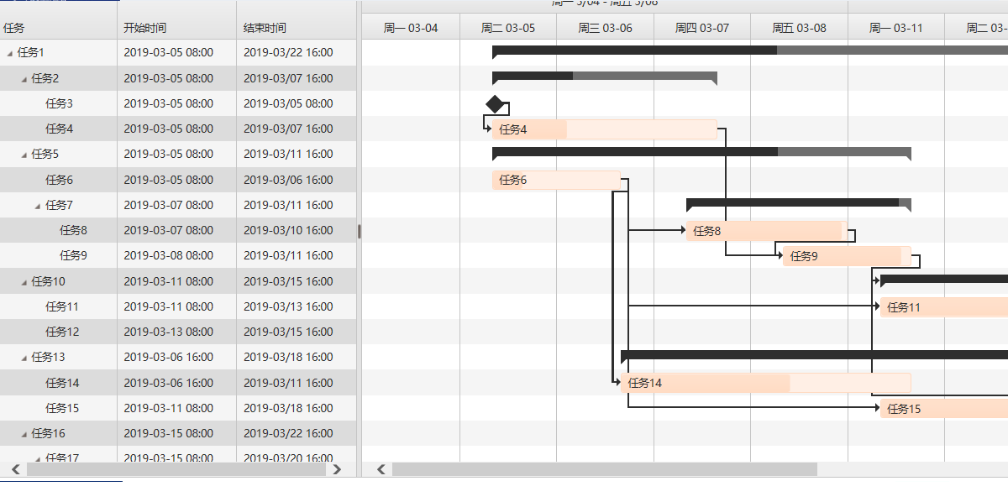
Task: Click 任务15 end time 2019-03-18 16:00
Action: (288, 408)
